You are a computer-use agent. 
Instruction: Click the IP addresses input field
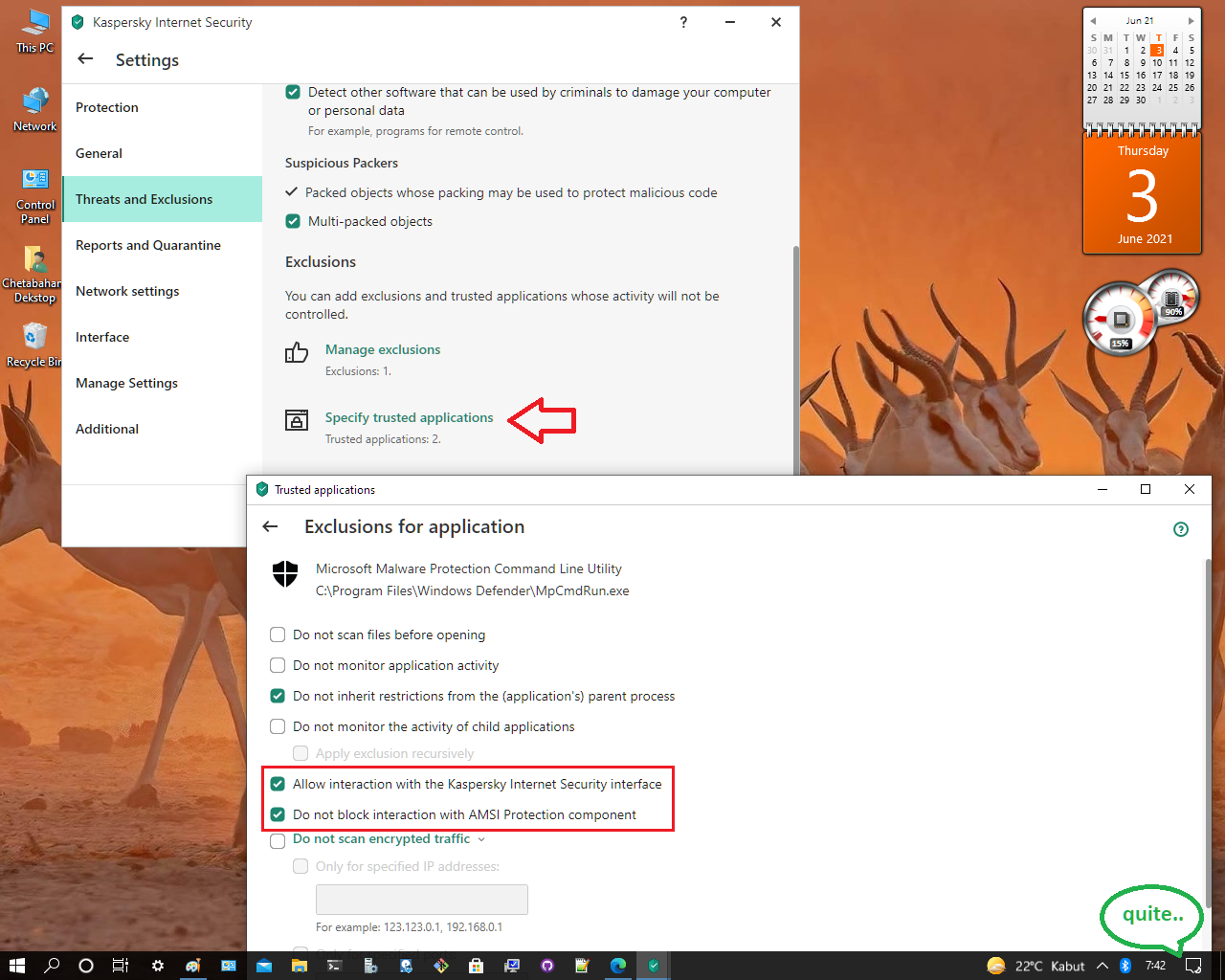coord(421,900)
